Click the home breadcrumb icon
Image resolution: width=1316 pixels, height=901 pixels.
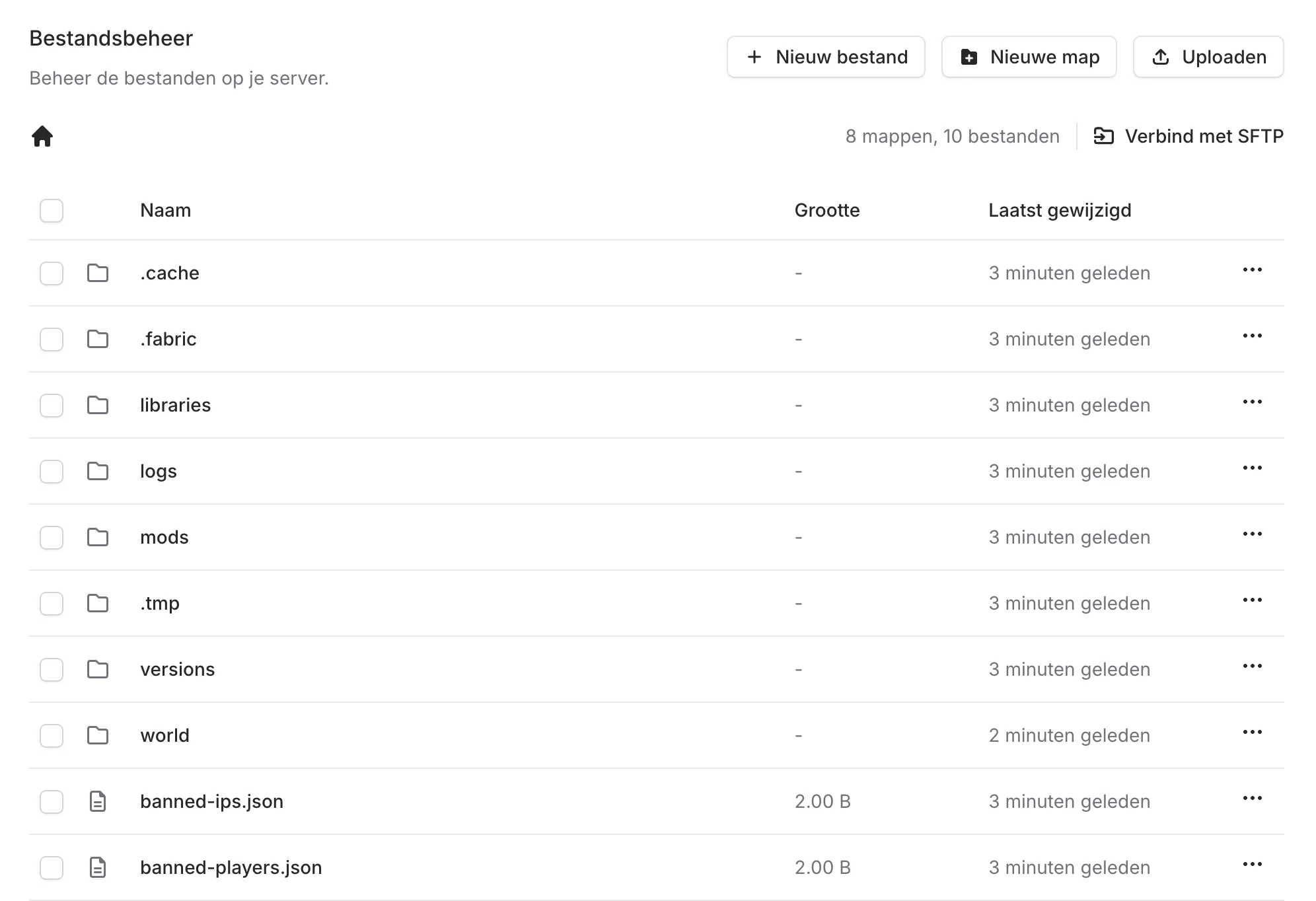[42, 136]
